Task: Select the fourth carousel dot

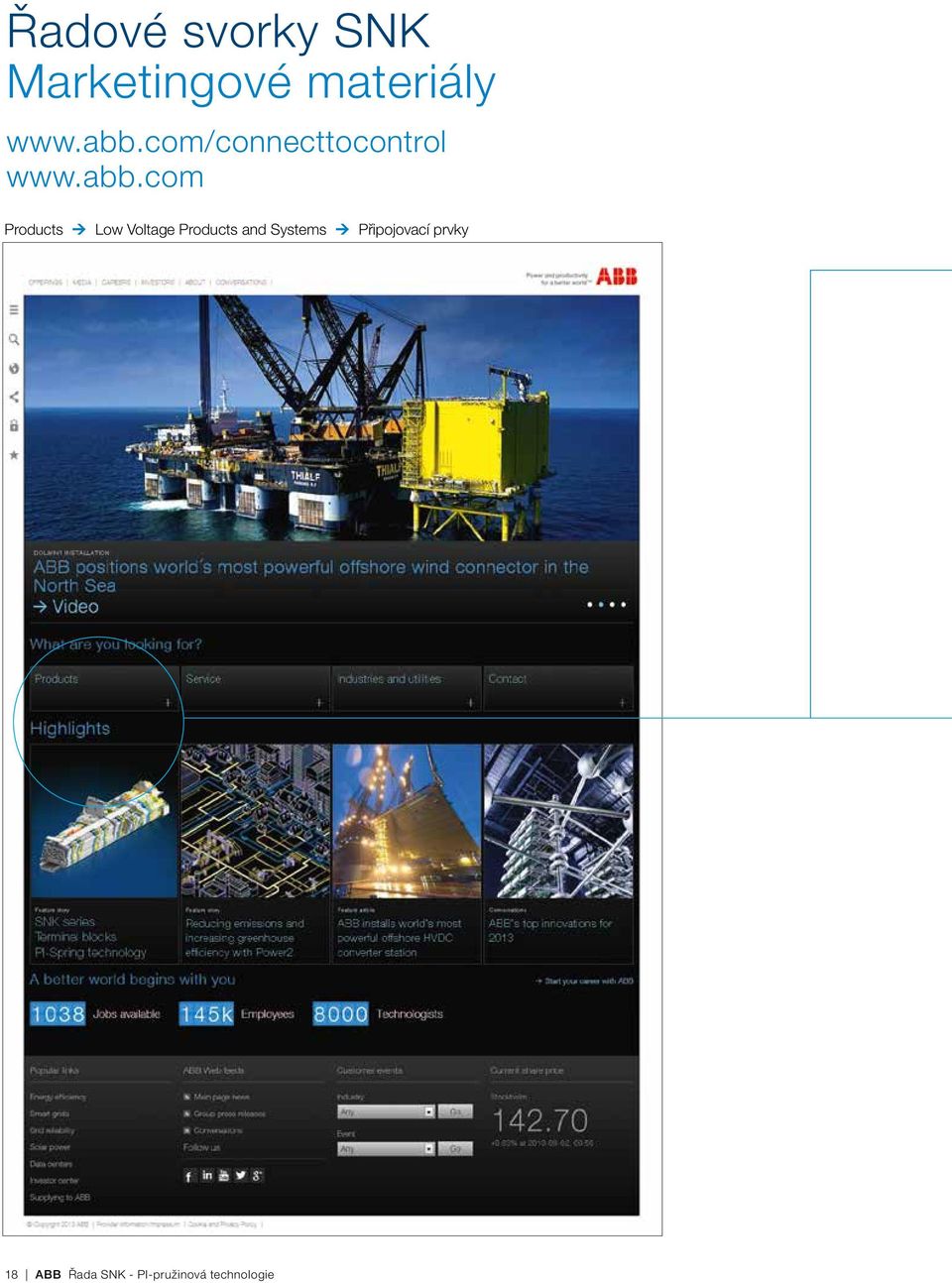Action: point(624,604)
